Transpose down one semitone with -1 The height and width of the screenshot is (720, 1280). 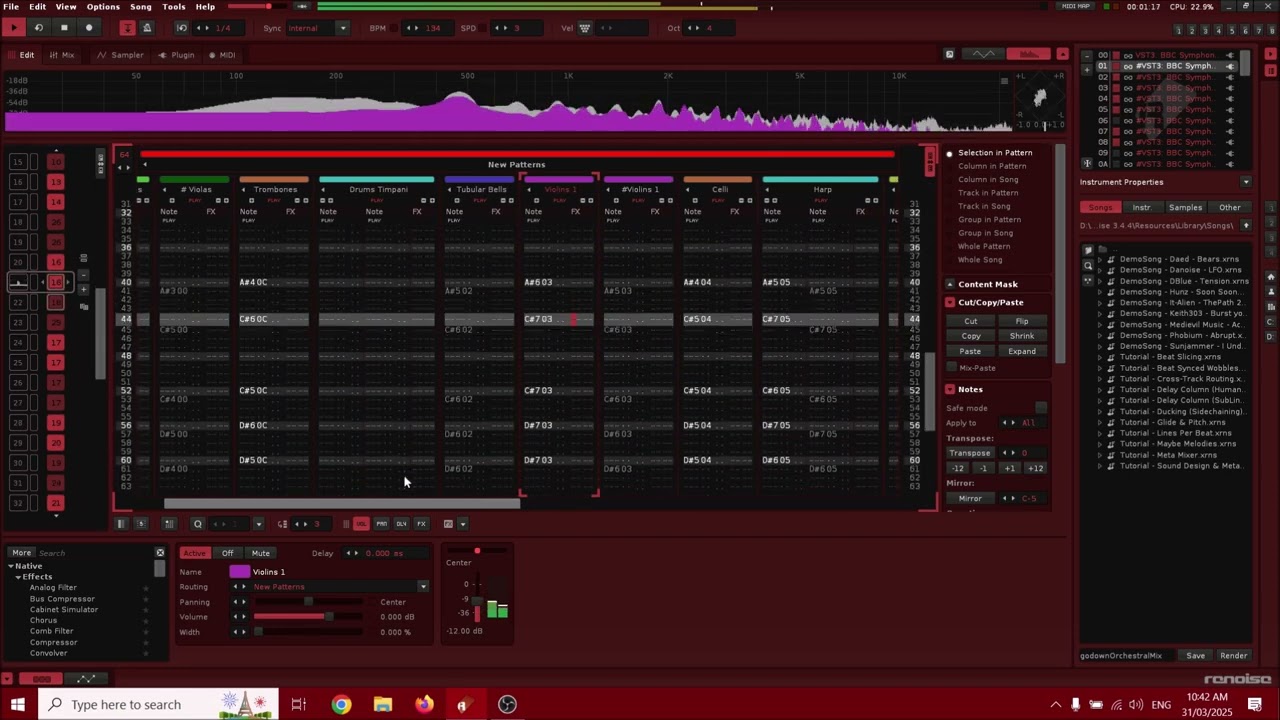[x=983, y=468]
